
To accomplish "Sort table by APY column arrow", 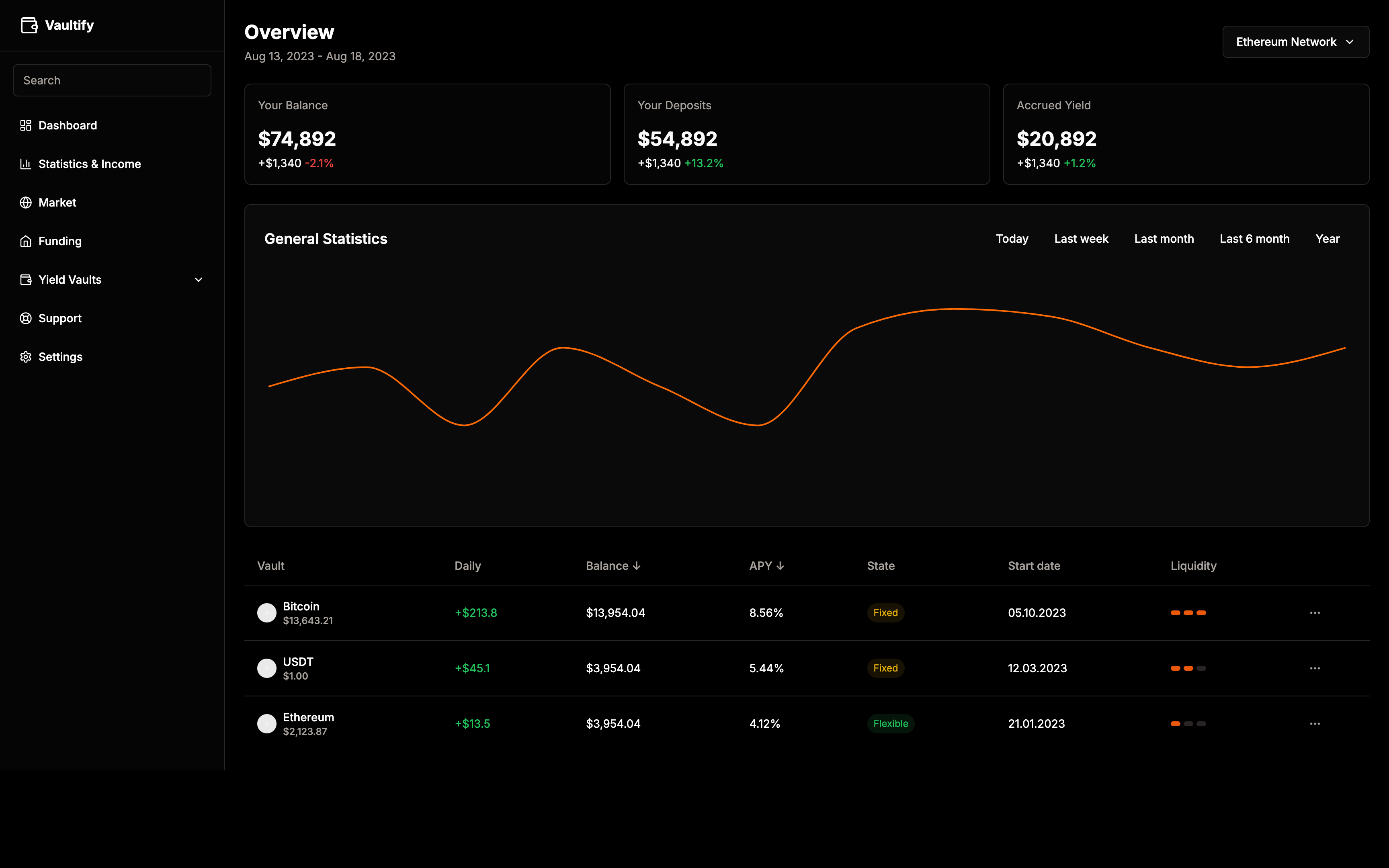I will (780, 565).
